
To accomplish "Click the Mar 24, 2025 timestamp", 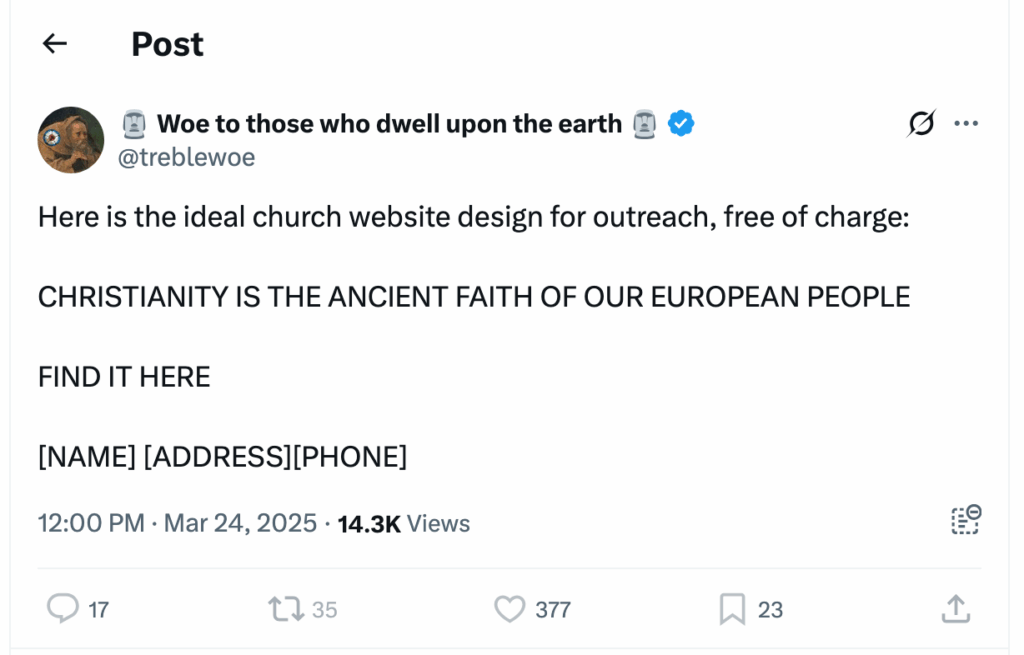I will point(240,523).
